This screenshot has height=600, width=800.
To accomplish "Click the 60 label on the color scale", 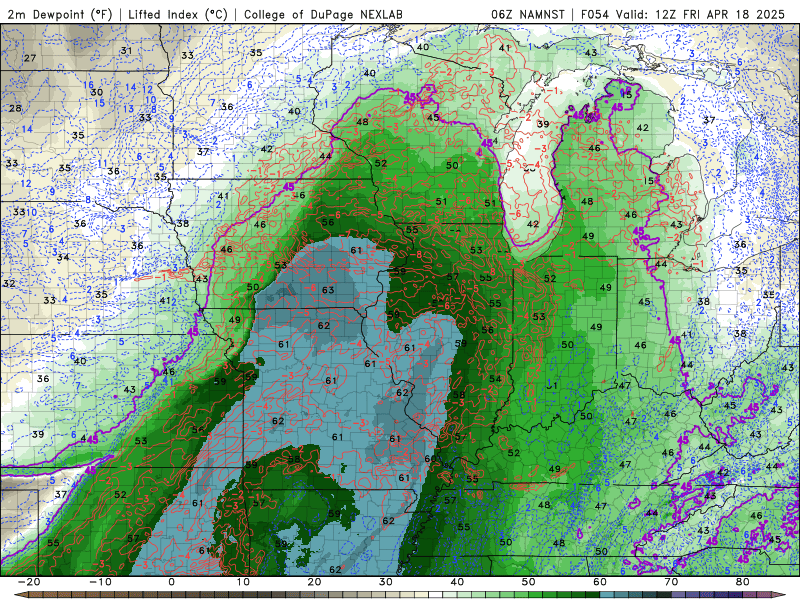I will 600,582.
